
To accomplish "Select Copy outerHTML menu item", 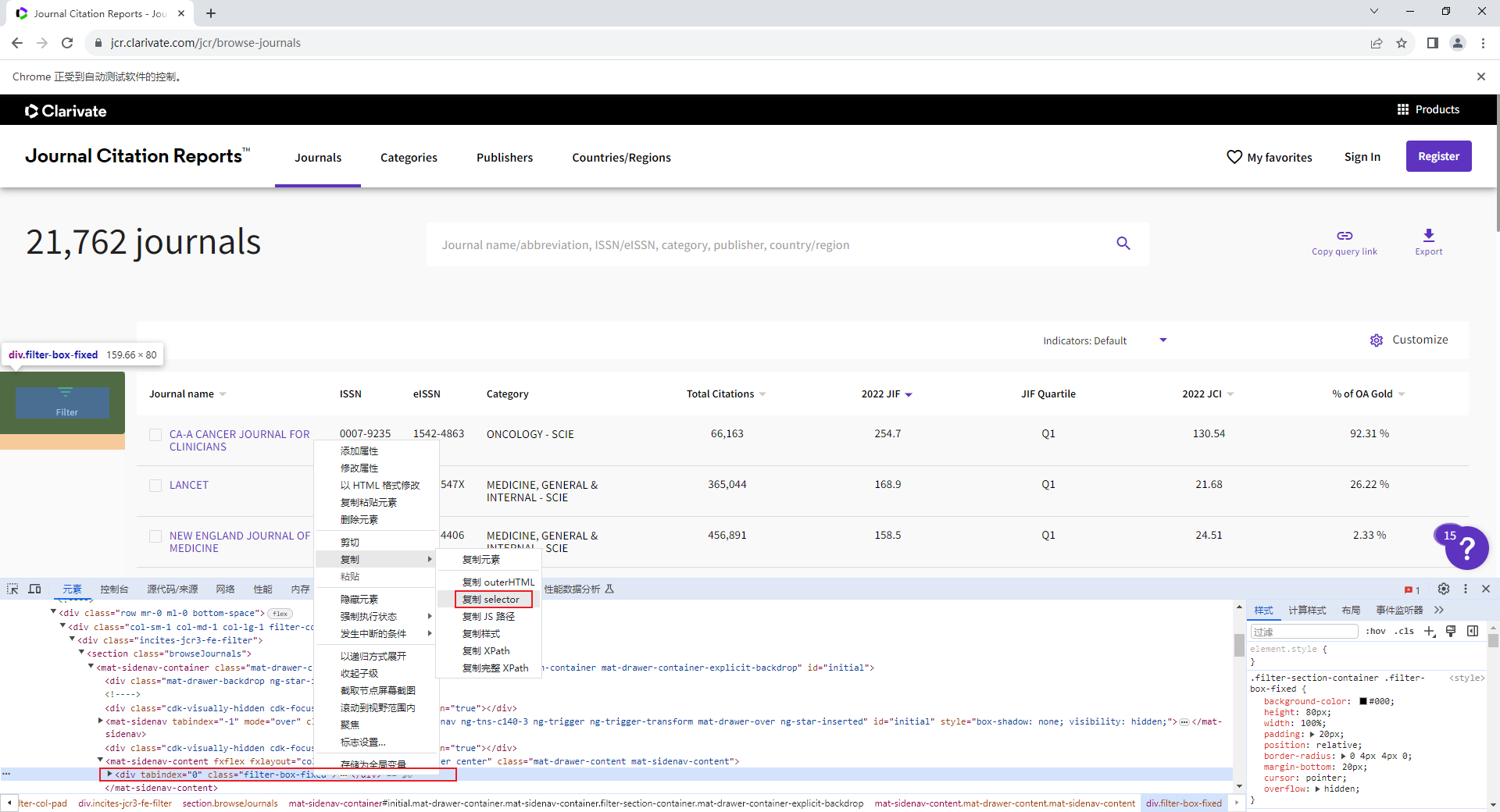I will pyautogui.click(x=498, y=582).
